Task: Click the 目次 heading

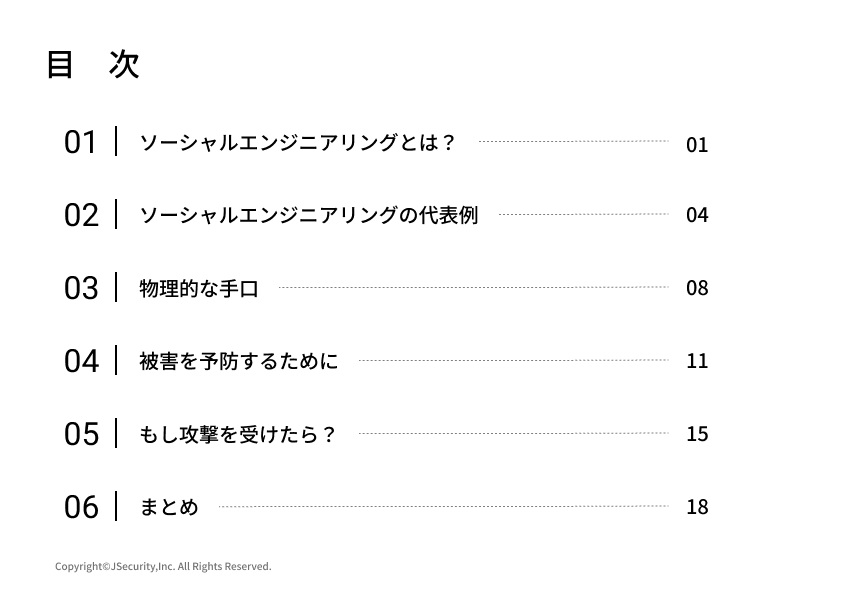Action: tap(92, 65)
